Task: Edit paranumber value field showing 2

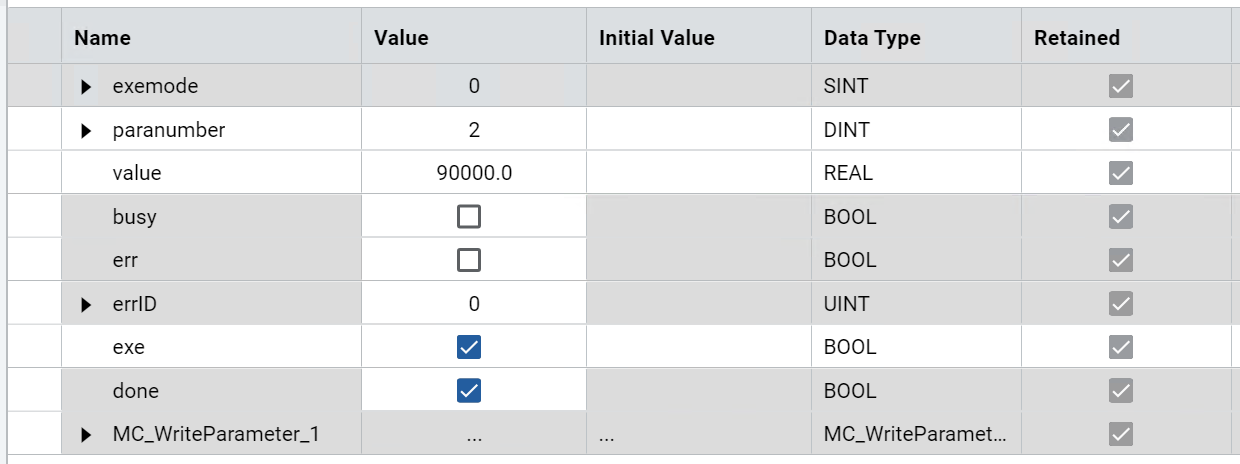Action: click(x=474, y=130)
